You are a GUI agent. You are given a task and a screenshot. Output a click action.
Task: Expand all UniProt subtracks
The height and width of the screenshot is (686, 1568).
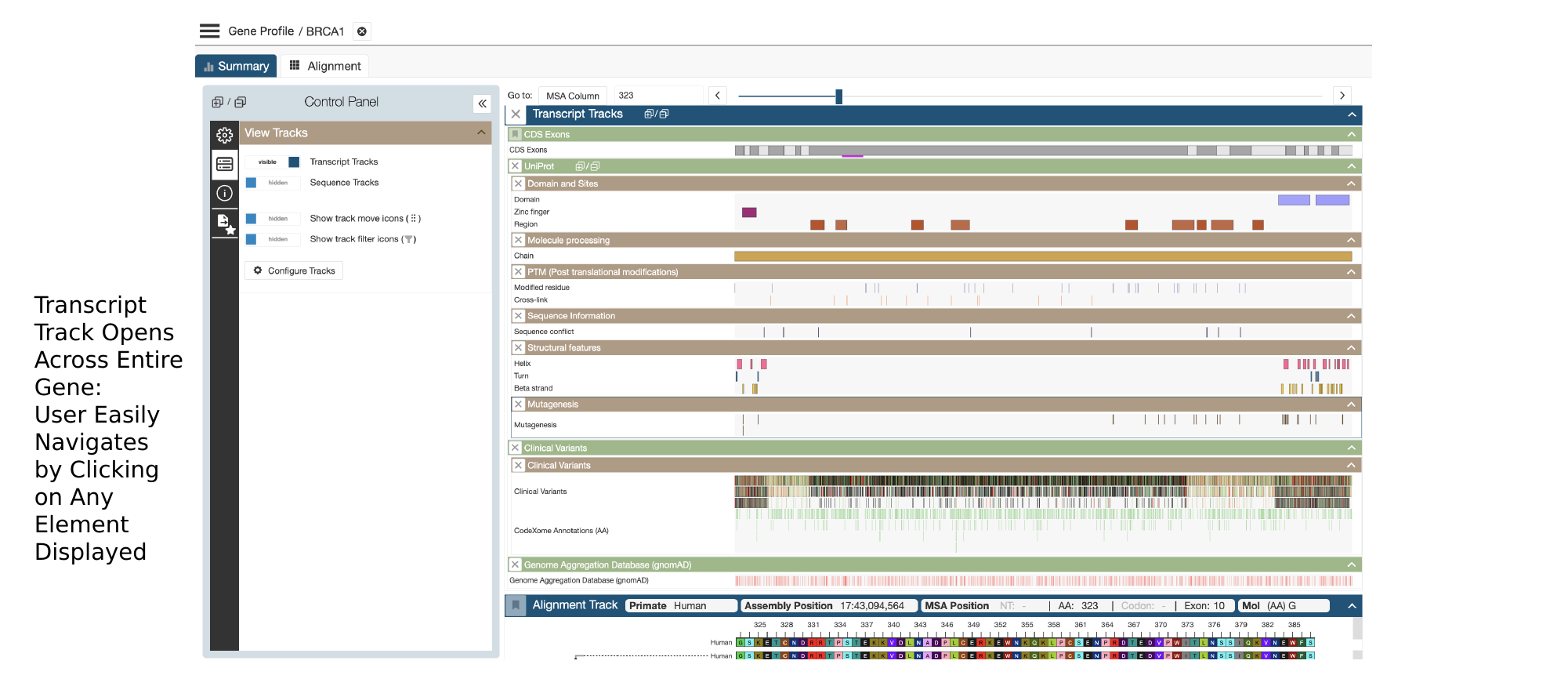pos(580,166)
